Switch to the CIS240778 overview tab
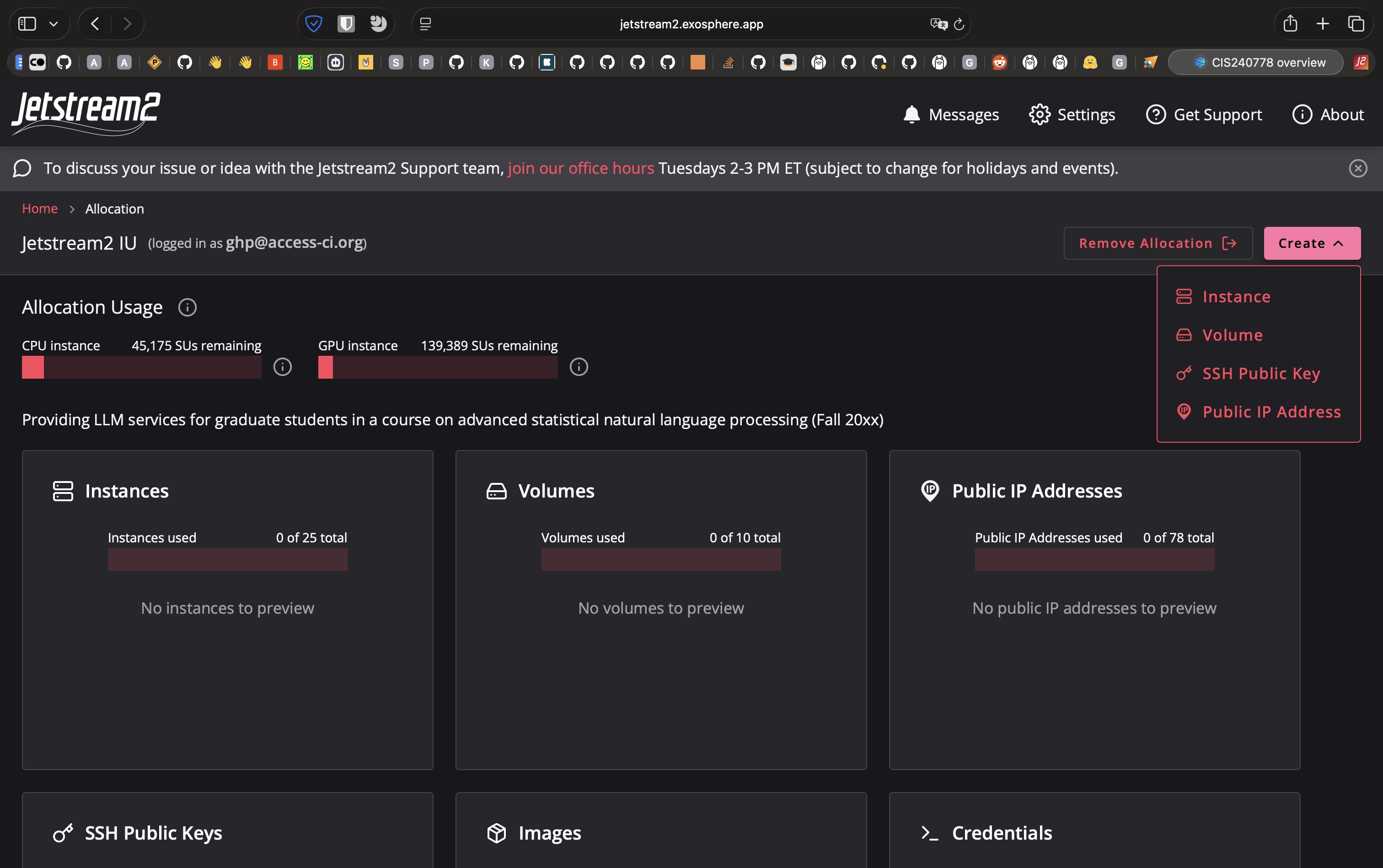 tap(1256, 62)
